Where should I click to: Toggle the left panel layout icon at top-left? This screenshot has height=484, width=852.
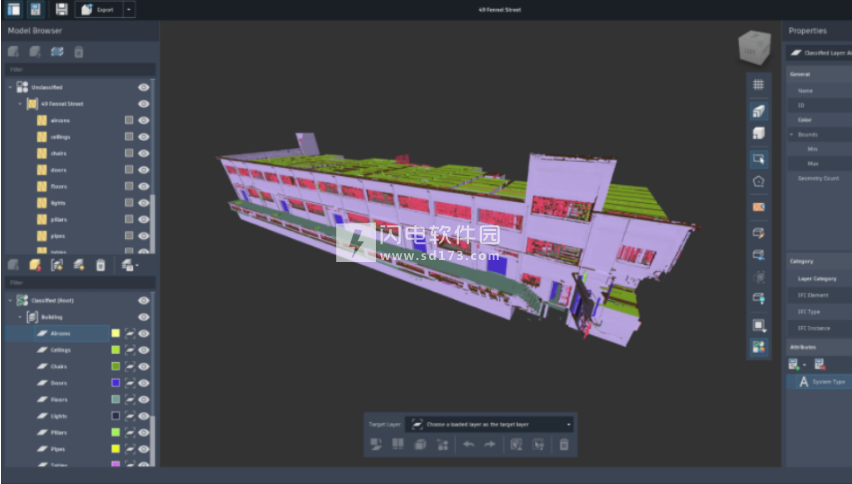tap(14, 9)
